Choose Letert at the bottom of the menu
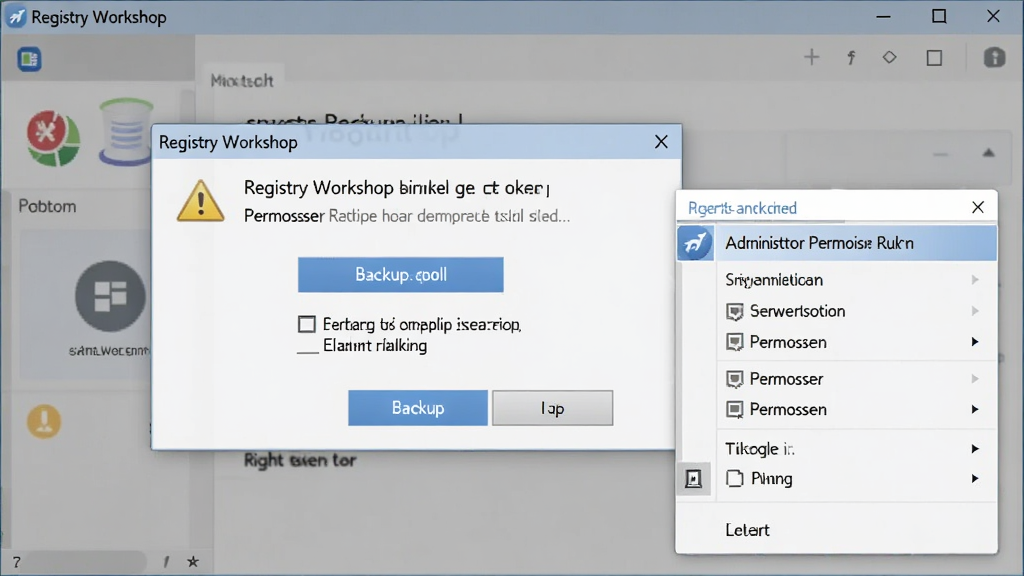 [x=747, y=530]
